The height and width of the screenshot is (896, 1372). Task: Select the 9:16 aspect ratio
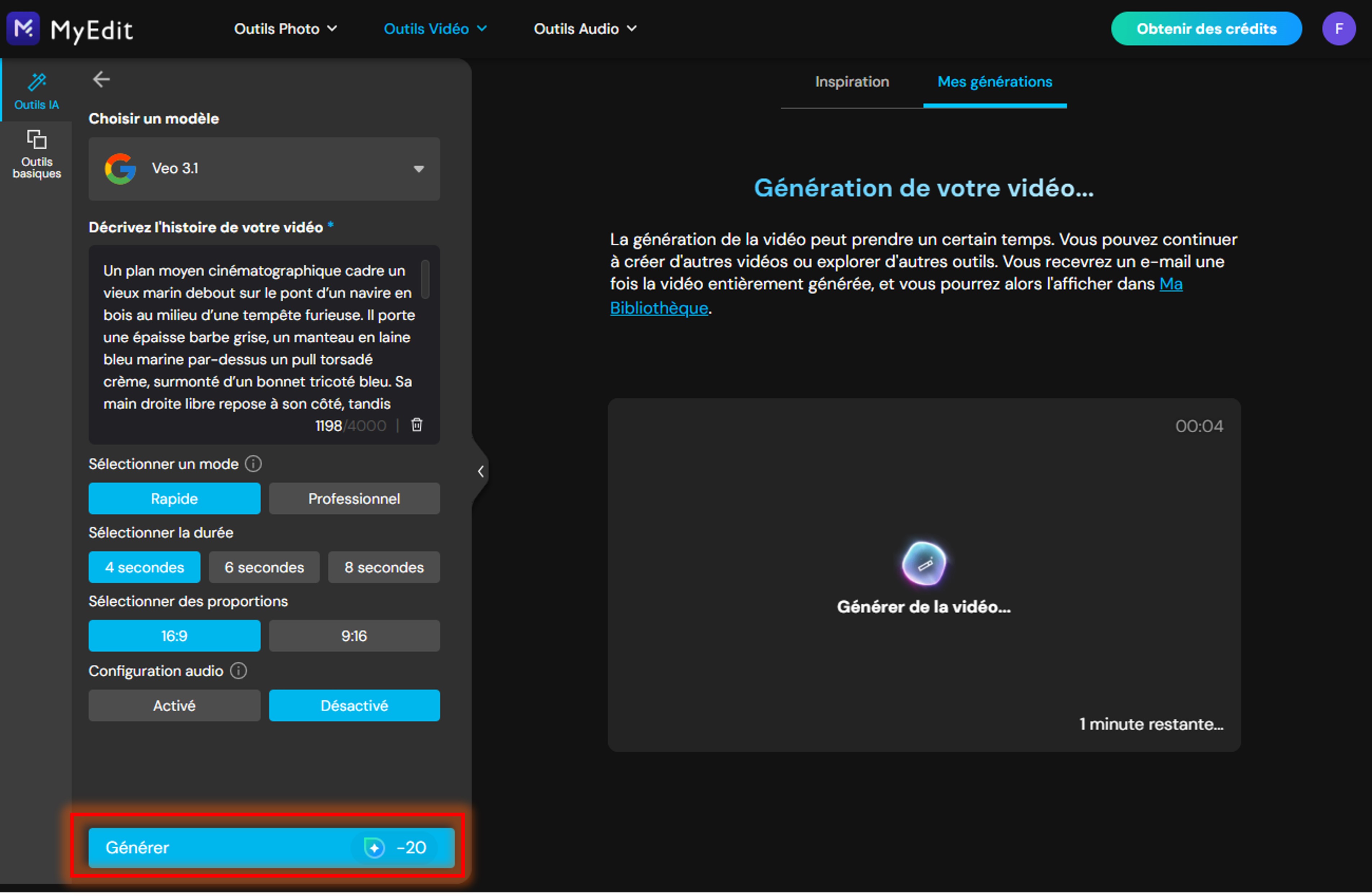354,636
